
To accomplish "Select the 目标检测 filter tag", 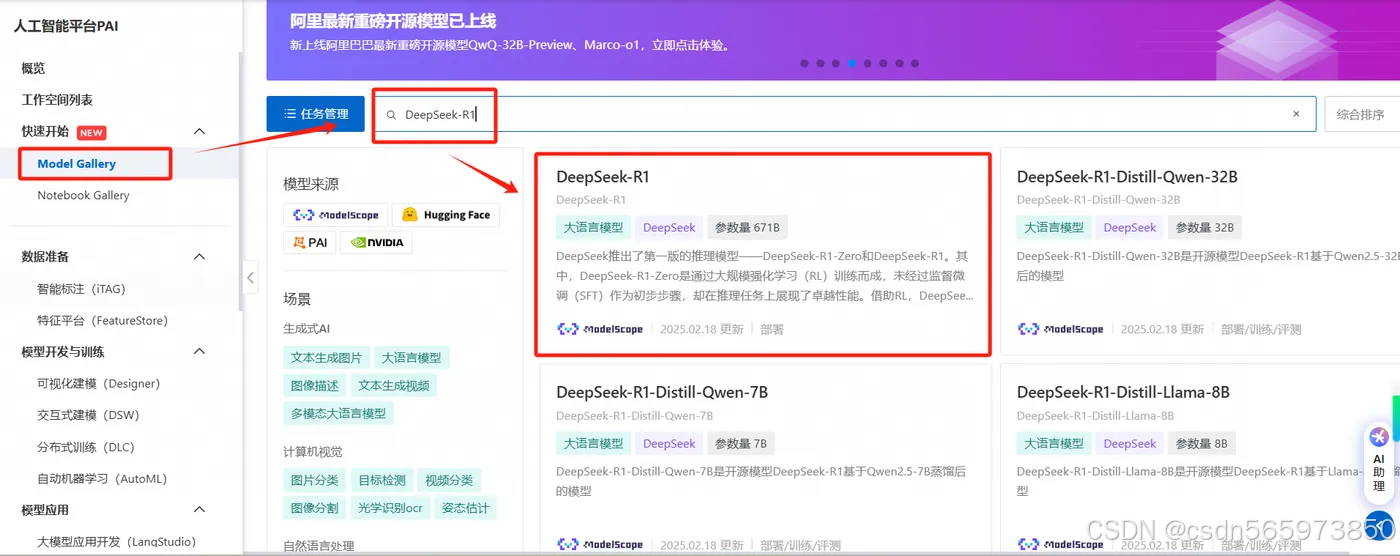I will pyautogui.click(x=382, y=480).
